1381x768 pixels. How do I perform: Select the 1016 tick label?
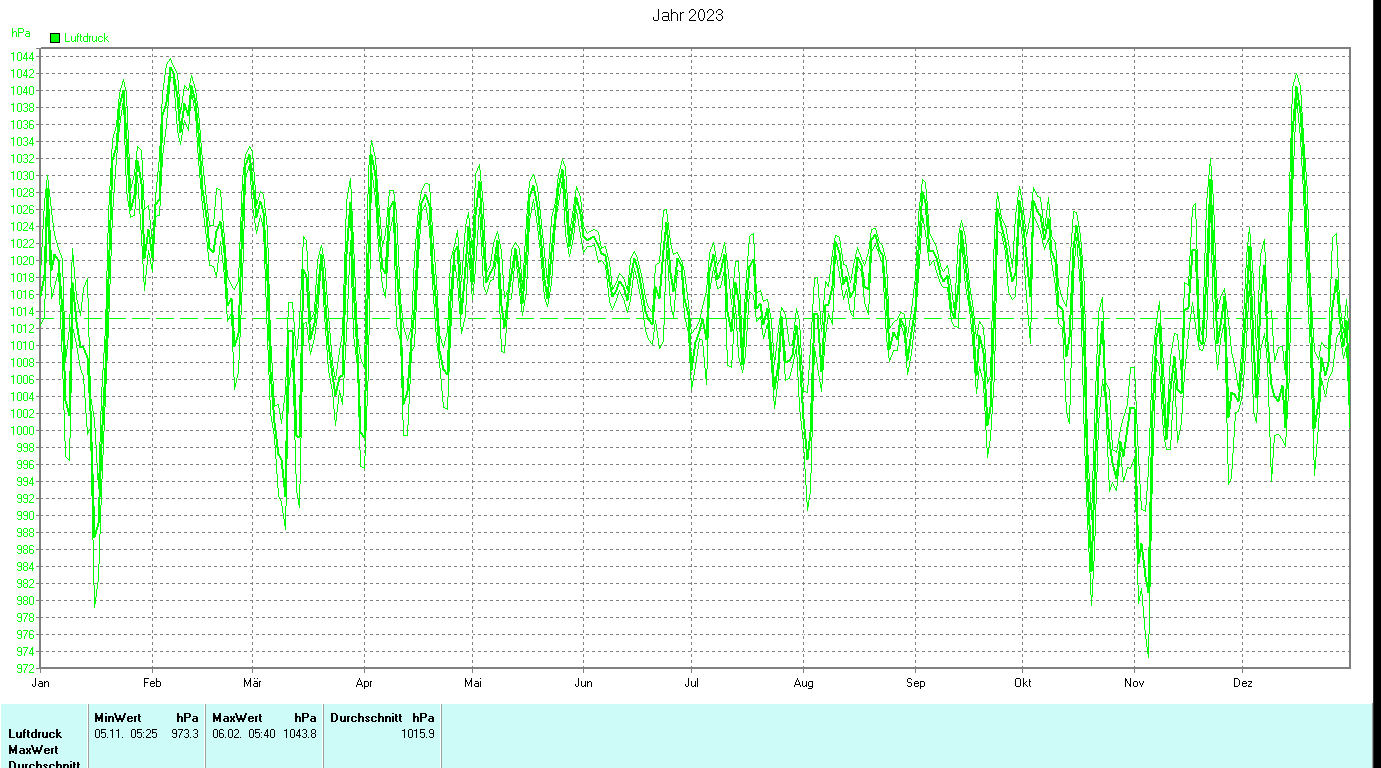24,294
